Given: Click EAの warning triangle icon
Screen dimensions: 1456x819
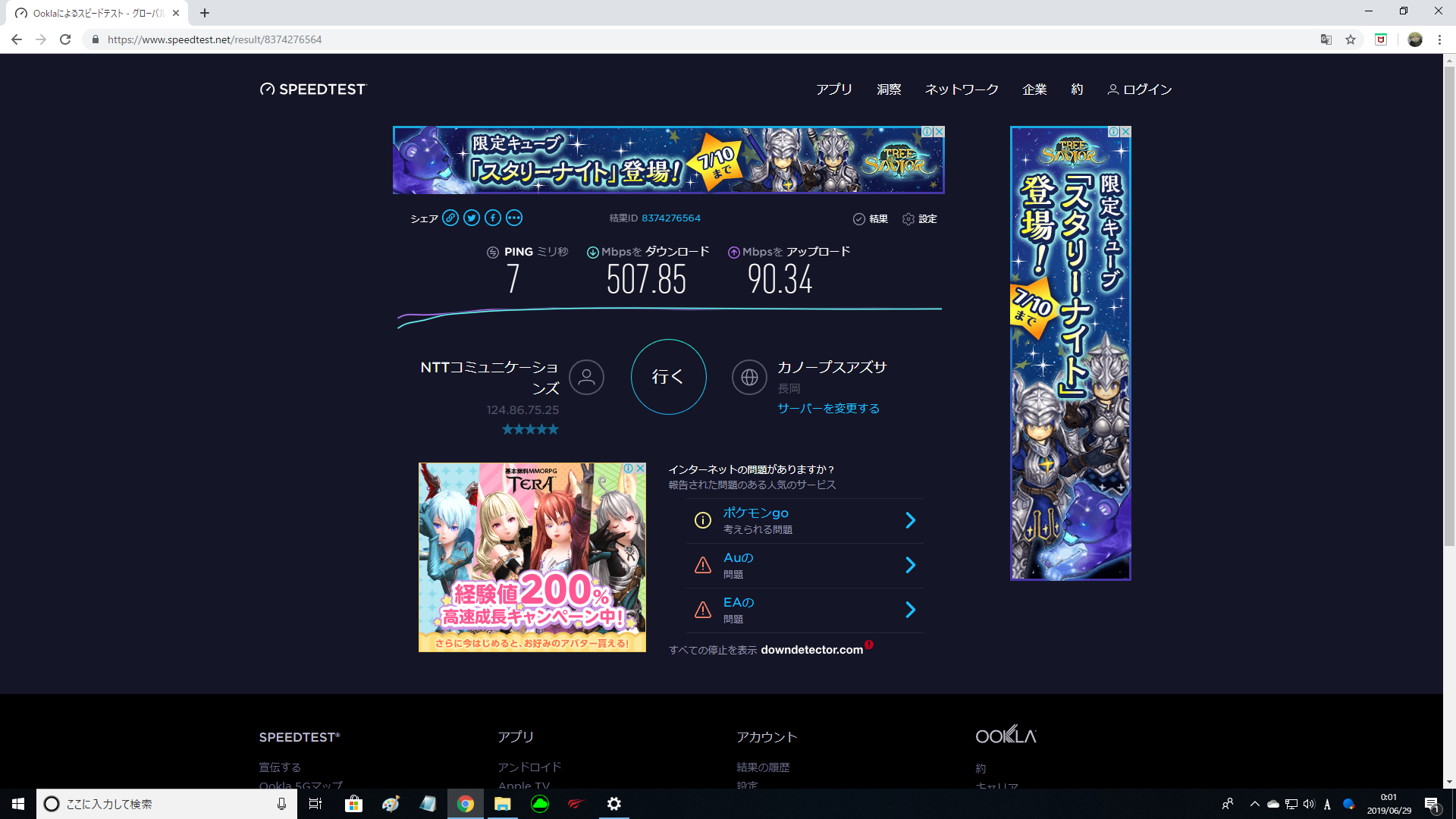Looking at the screenshot, I should (x=703, y=610).
